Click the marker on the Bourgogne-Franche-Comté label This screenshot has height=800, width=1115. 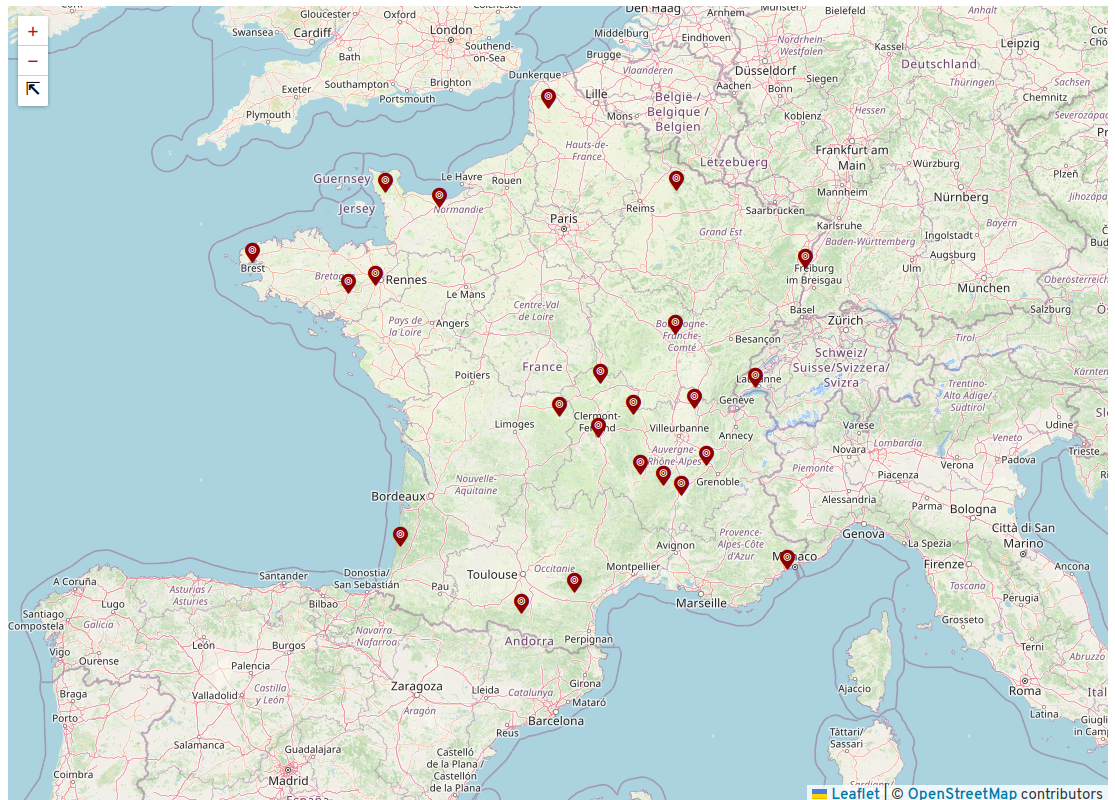click(676, 325)
